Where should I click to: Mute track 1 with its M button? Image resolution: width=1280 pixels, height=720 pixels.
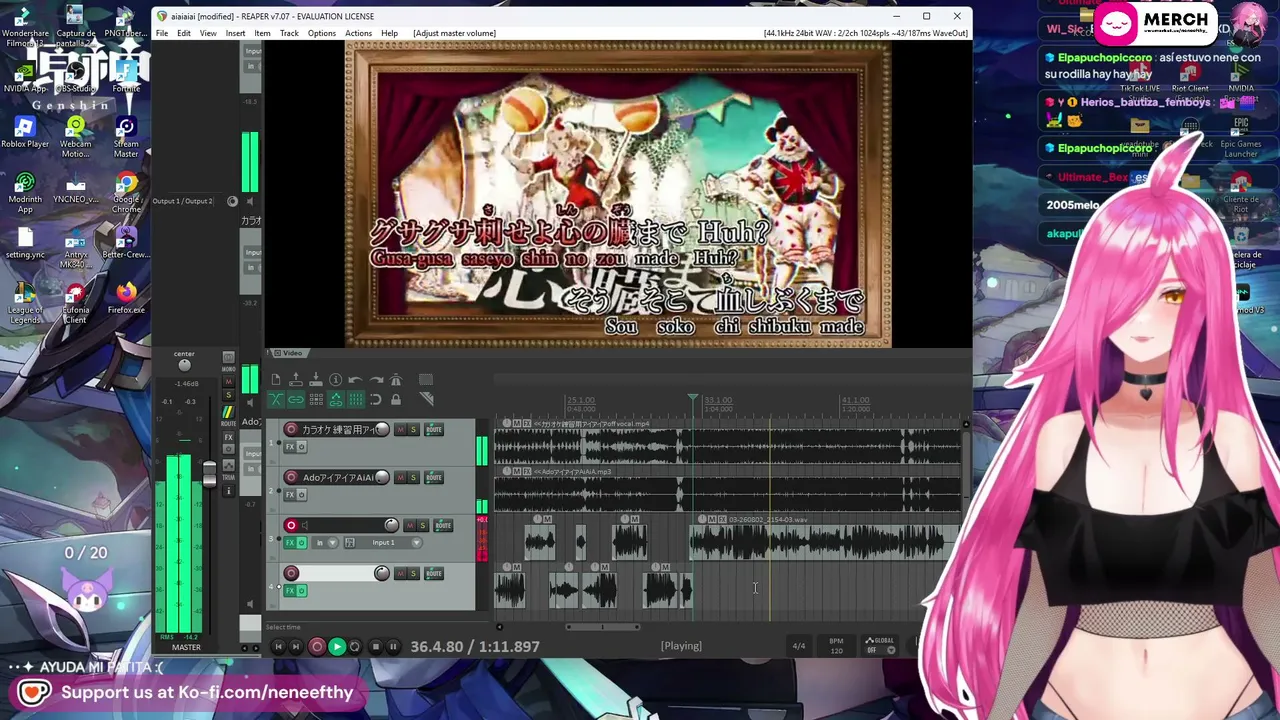point(400,429)
